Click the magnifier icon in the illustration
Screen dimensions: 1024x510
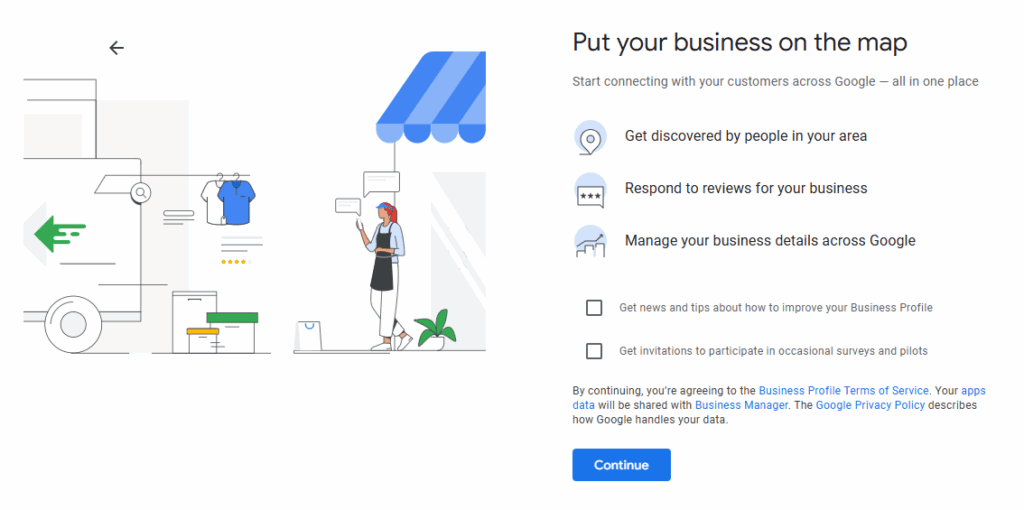coord(140,193)
